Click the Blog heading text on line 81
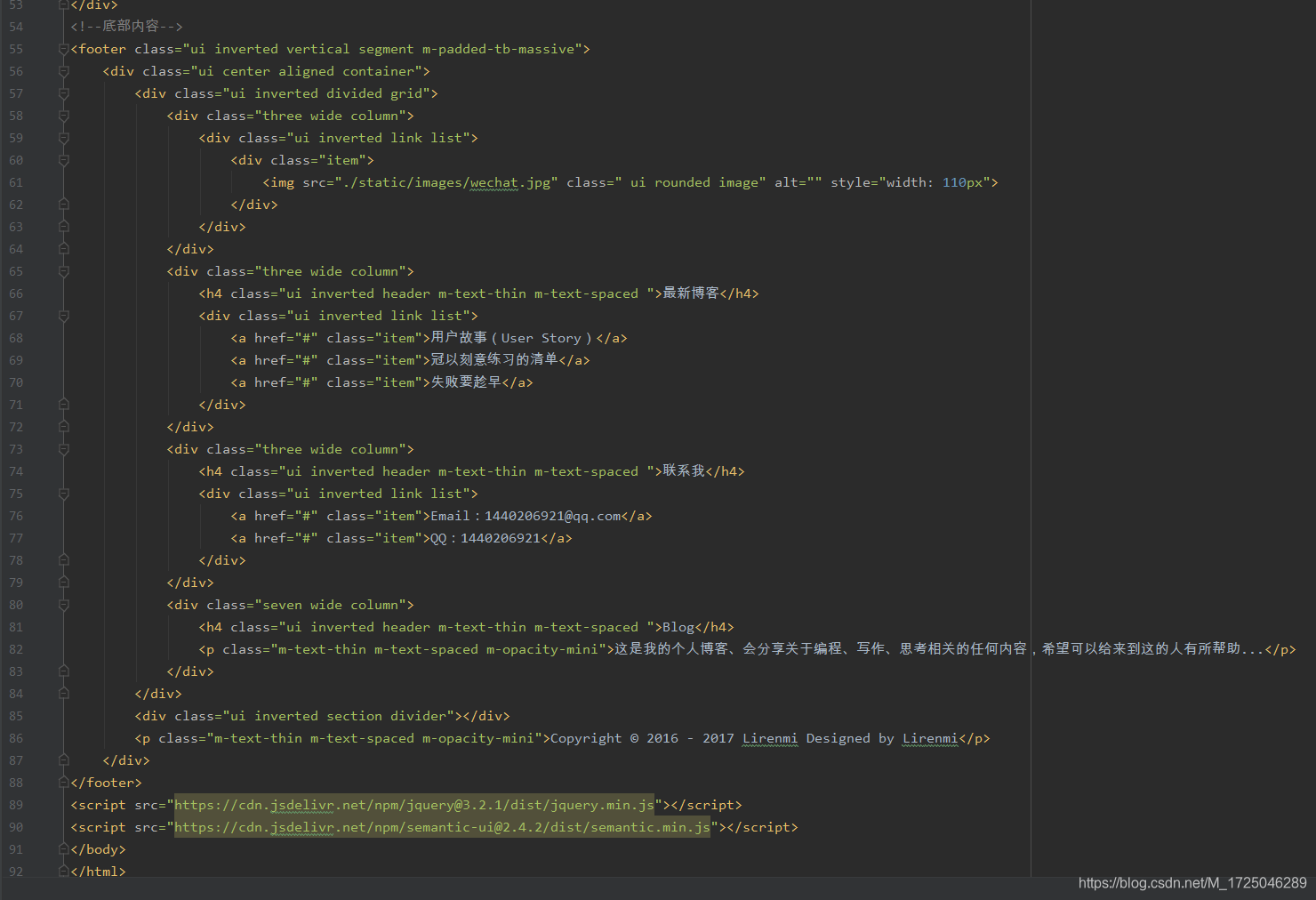This screenshot has width=1316, height=900. coord(678,627)
